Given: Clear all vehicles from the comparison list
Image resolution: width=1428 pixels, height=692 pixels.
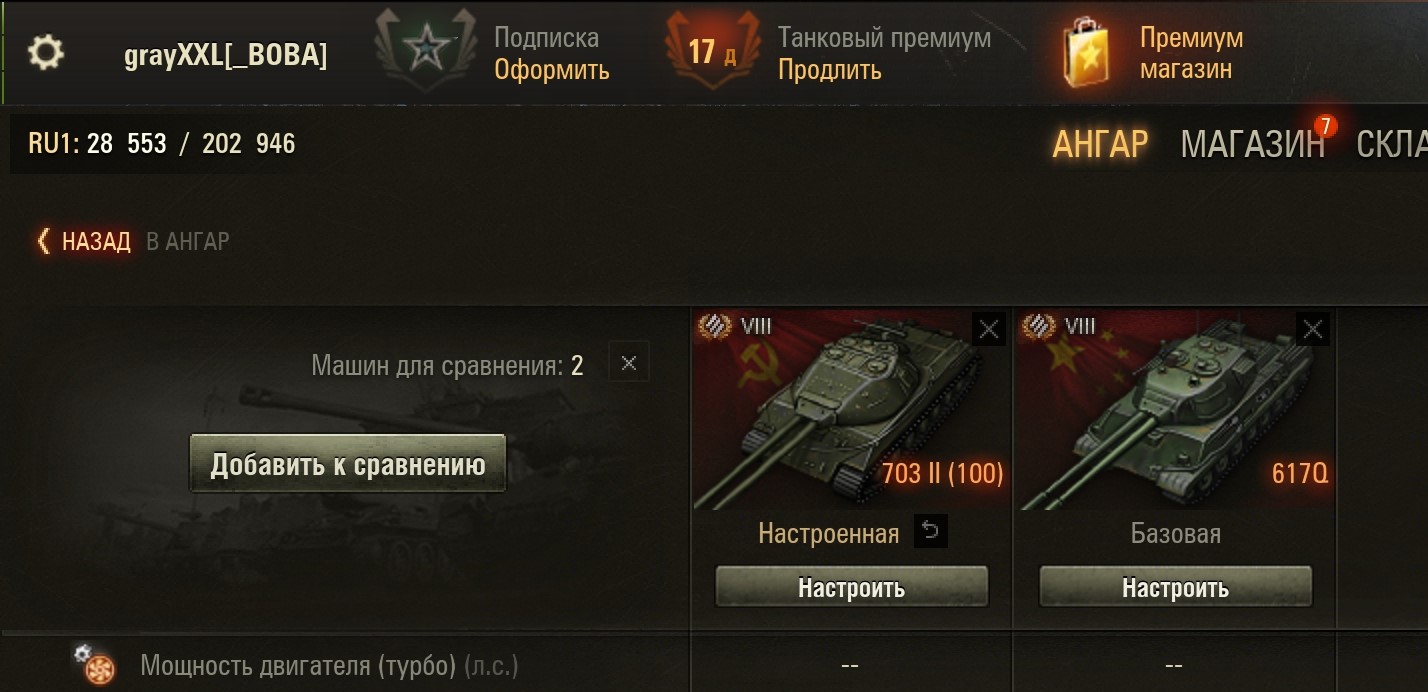Looking at the screenshot, I should pos(629,363).
